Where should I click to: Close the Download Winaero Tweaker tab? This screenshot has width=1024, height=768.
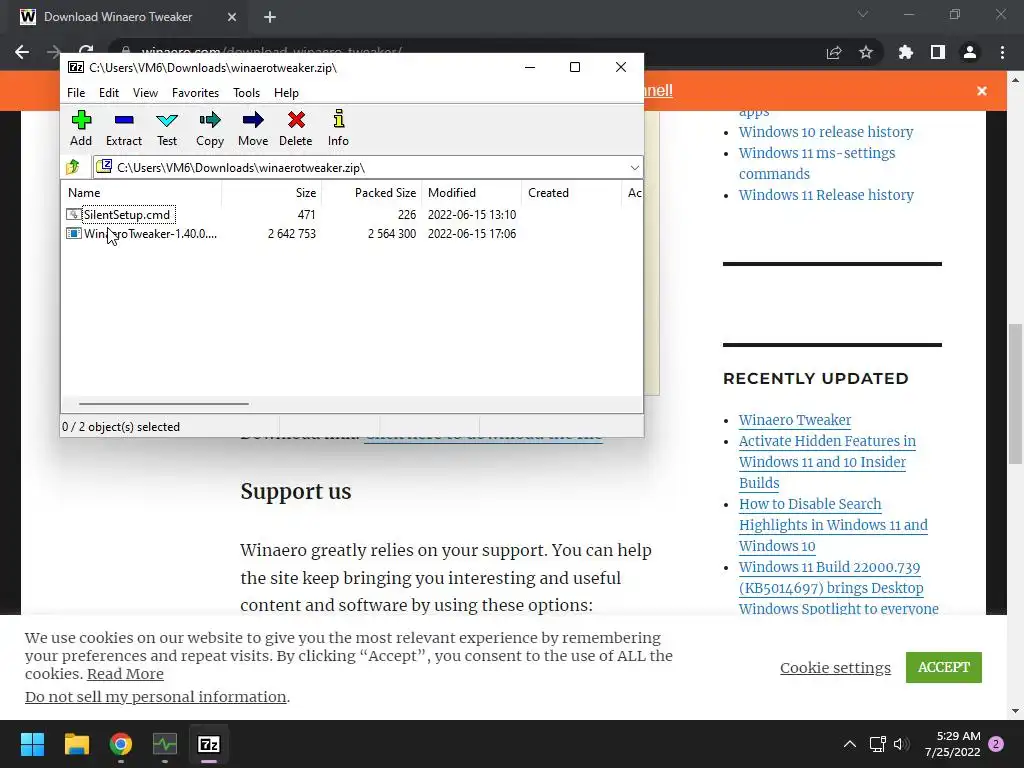(232, 17)
